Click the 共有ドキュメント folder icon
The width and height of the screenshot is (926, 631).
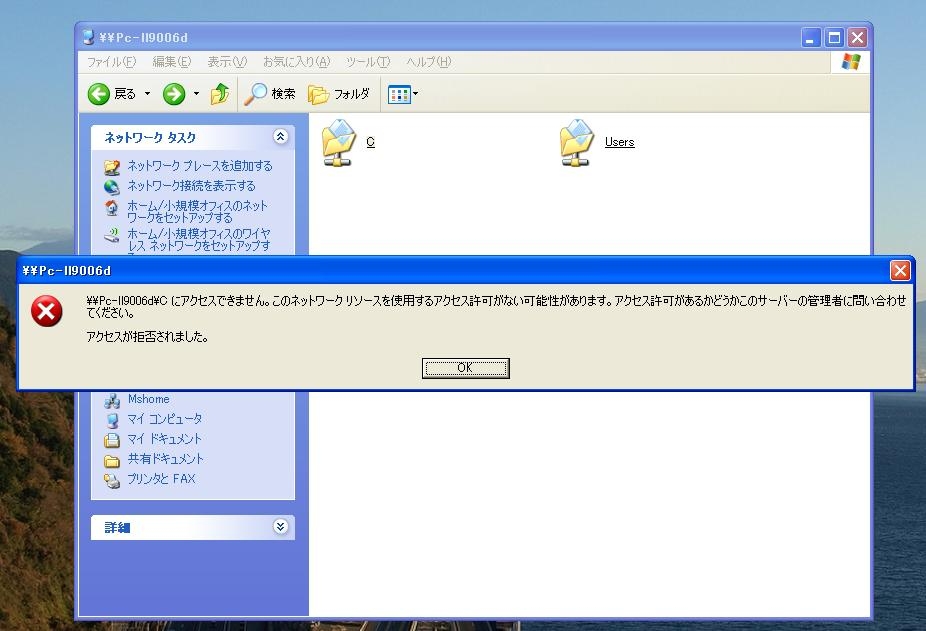tap(112, 461)
